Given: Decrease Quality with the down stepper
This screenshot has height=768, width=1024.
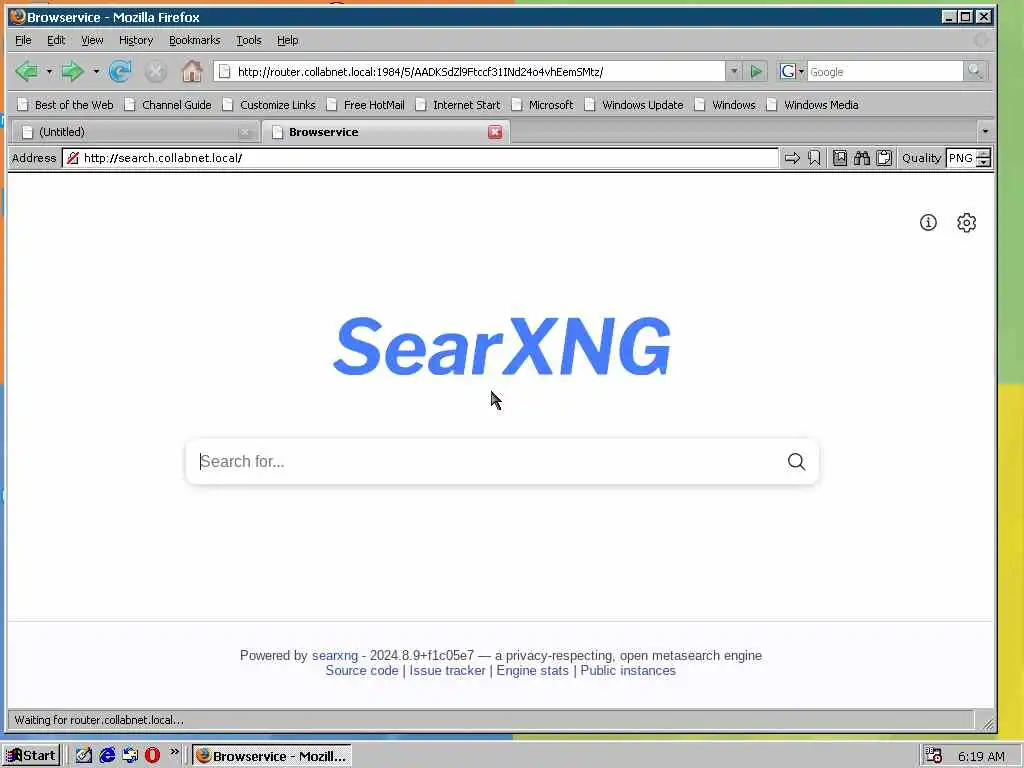Looking at the screenshot, I should (984, 163).
